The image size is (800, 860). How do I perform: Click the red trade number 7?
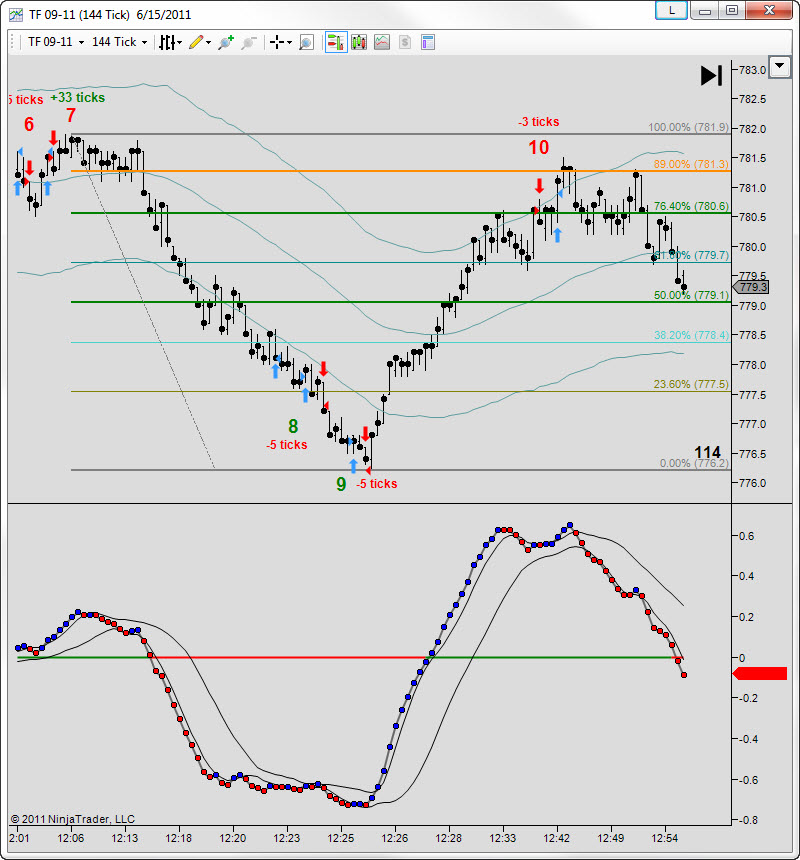coord(71,115)
